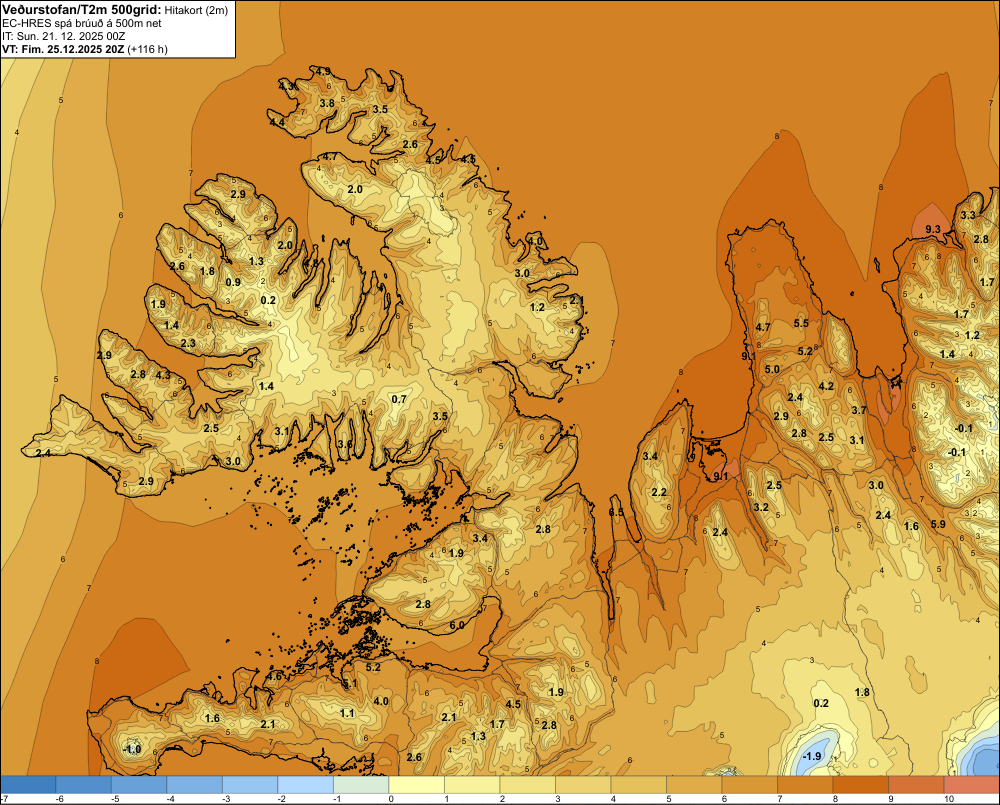Click the 5.5 temperature value

click(801, 323)
